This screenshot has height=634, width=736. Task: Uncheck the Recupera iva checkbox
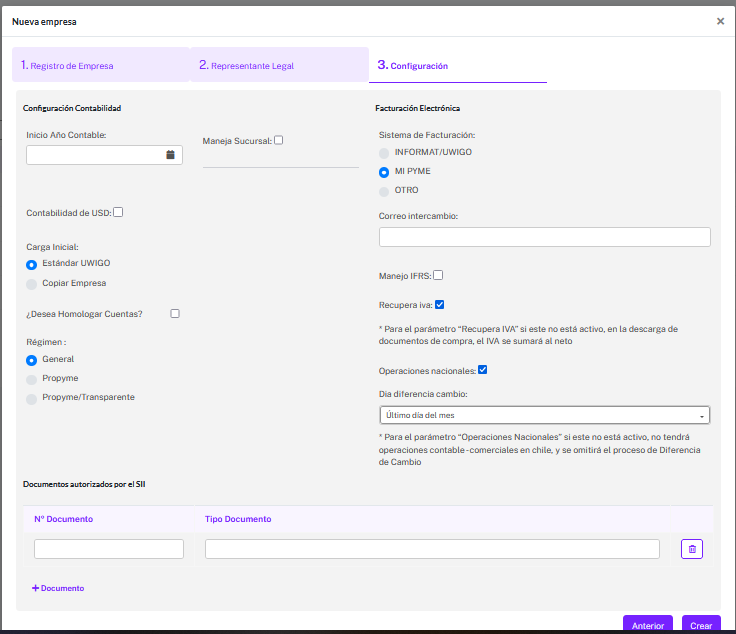(x=440, y=304)
